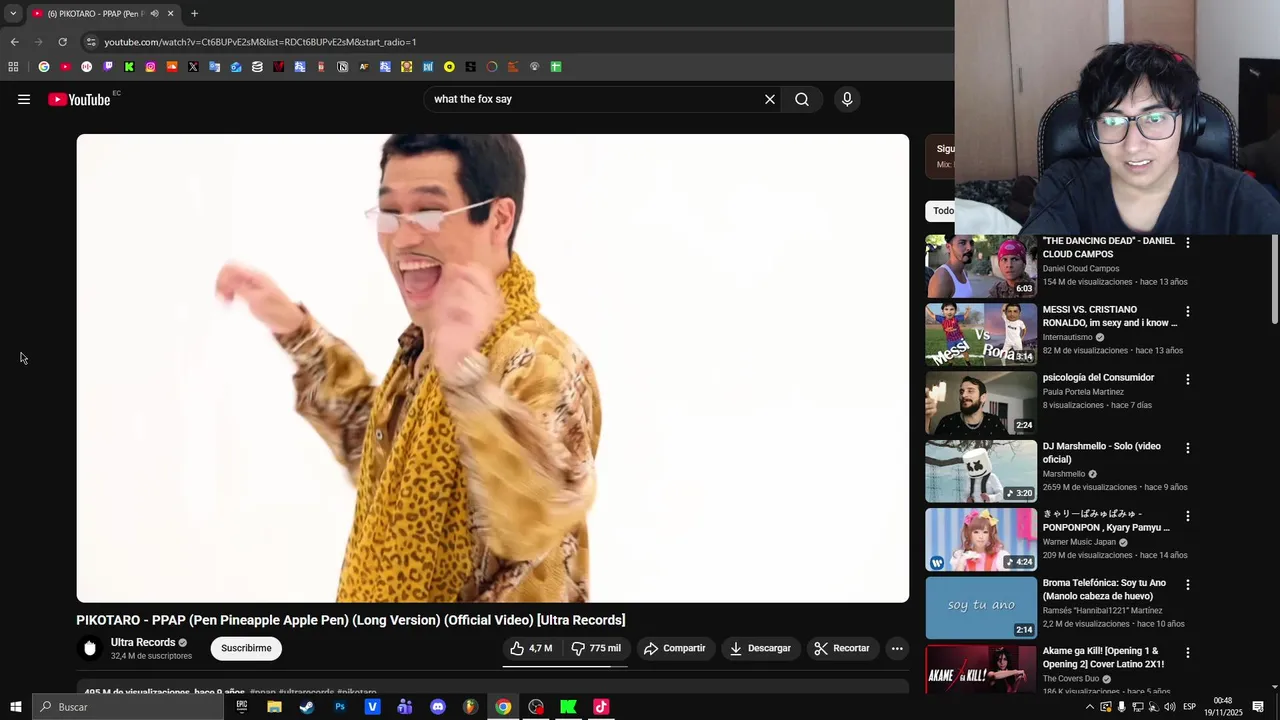Open the apps grid in bookmarks bar
The image size is (1280, 720).
(13, 67)
